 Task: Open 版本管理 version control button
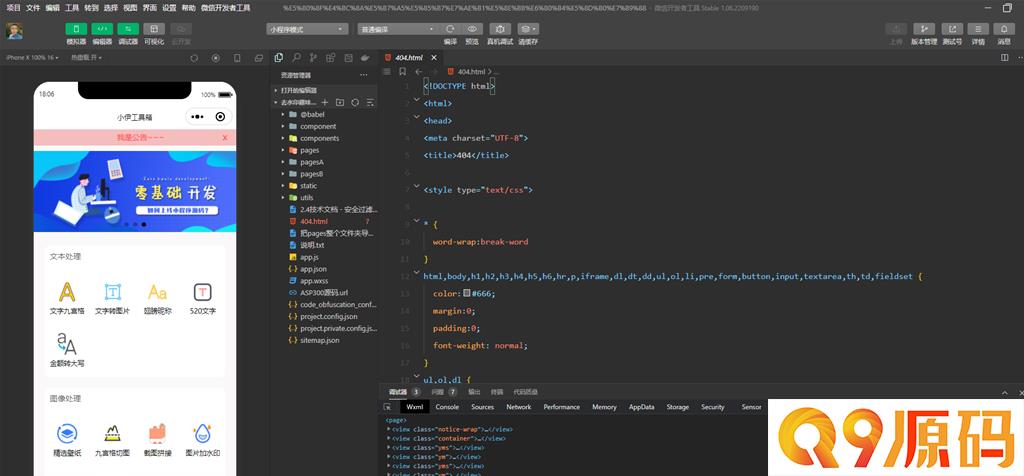(x=924, y=29)
